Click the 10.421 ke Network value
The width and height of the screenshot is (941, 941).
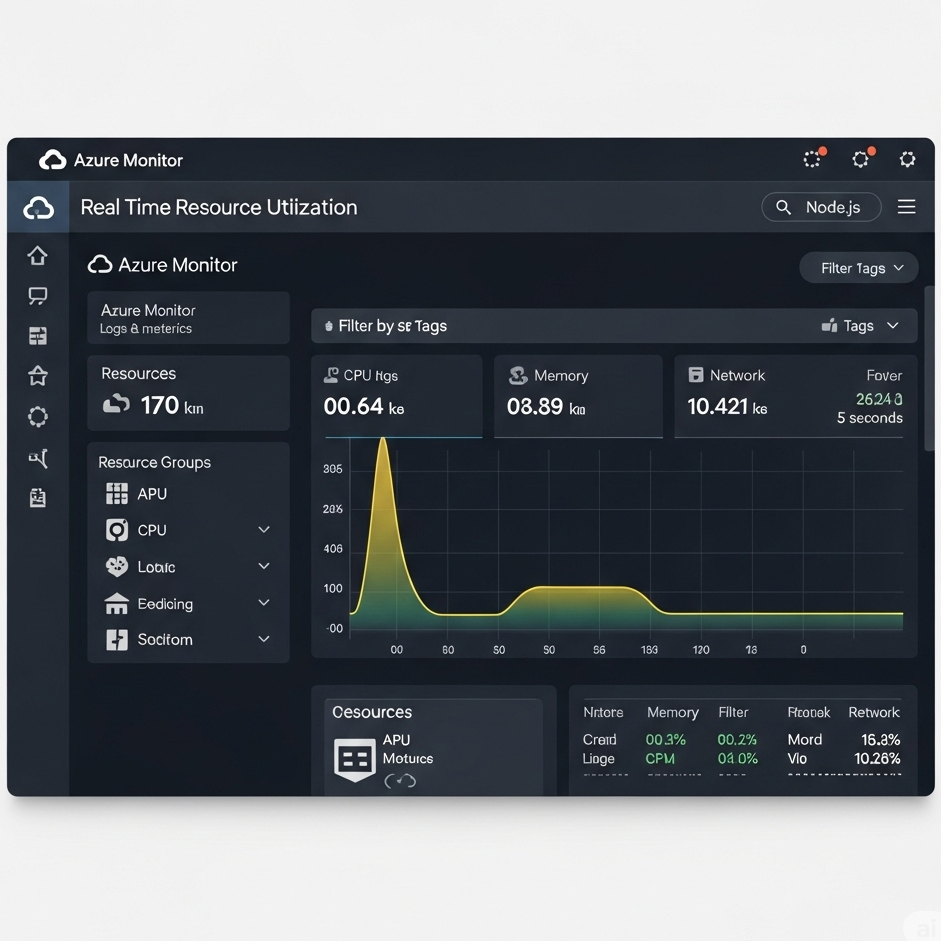pos(727,406)
